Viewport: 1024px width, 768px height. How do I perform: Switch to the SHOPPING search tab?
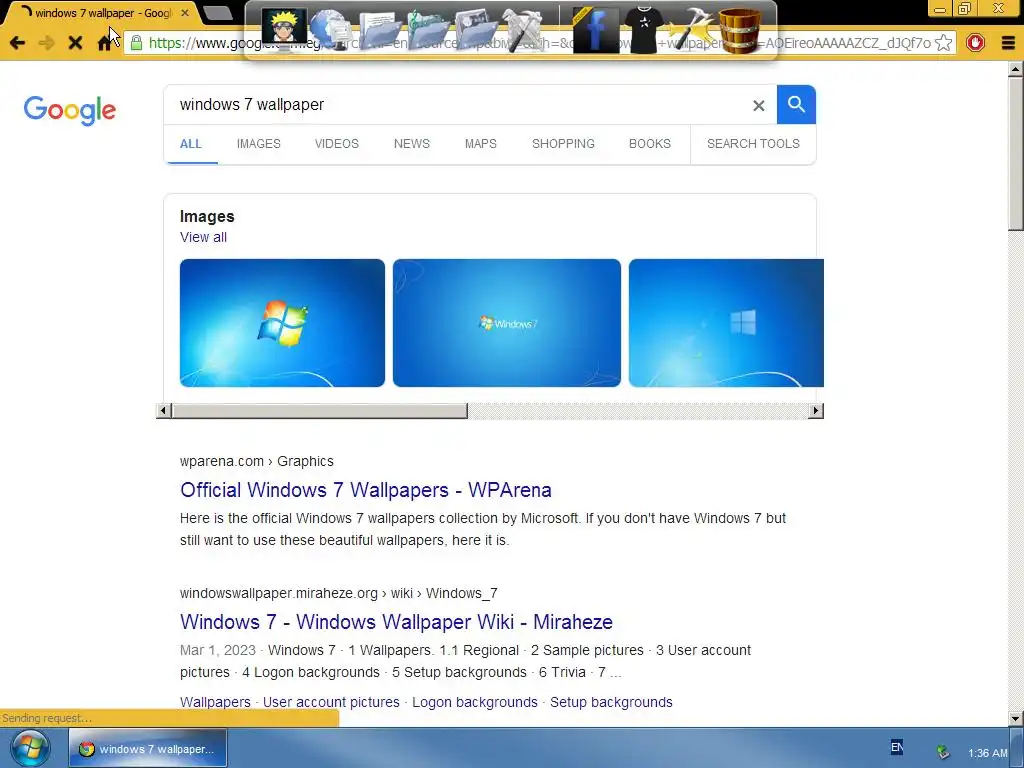pos(563,144)
